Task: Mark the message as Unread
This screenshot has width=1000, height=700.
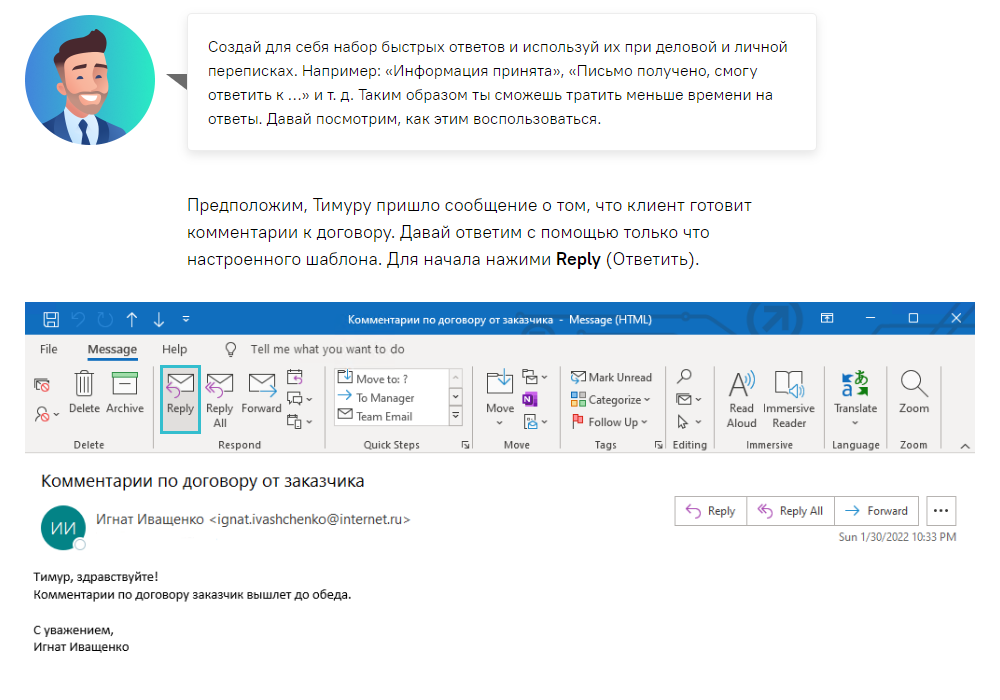Action: tap(611, 377)
